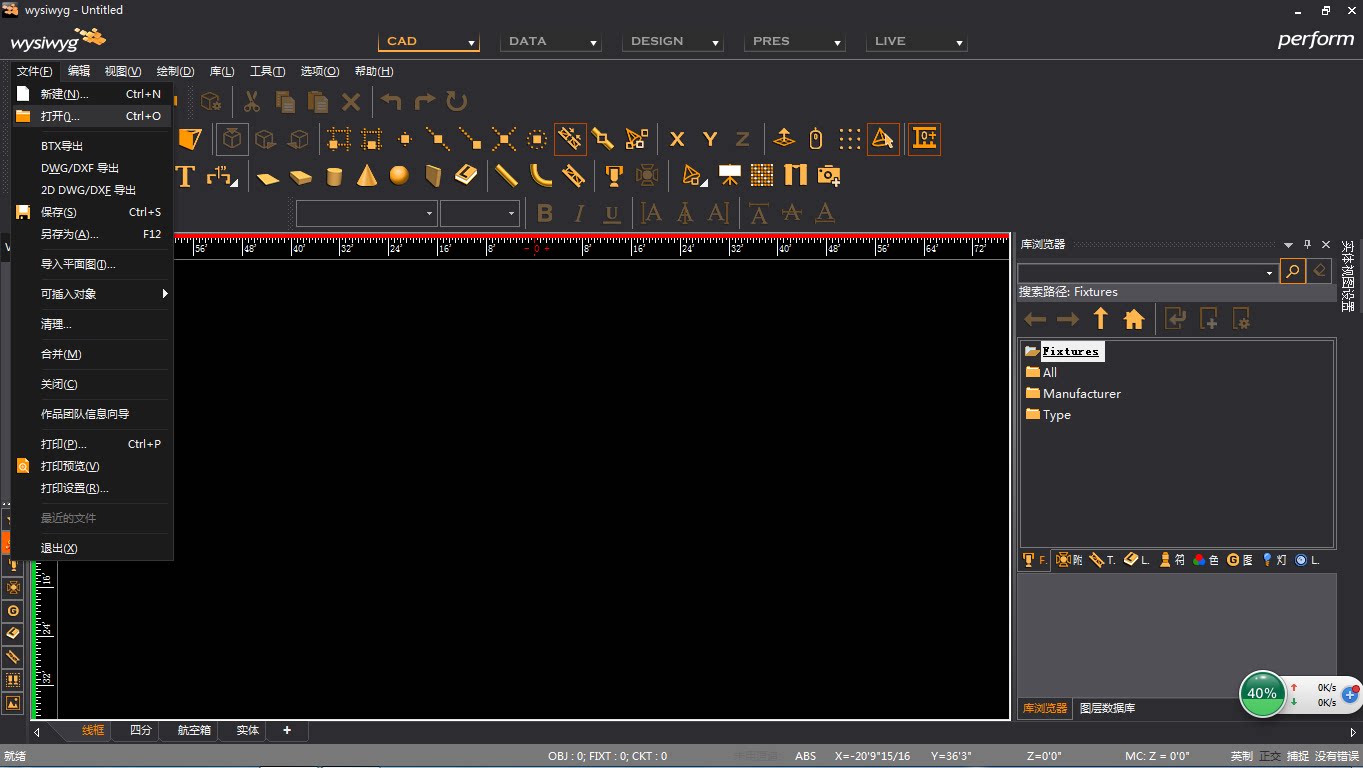This screenshot has width=1363, height=768.
Task: Click the search magnifier in library browser
Action: point(1292,271)
